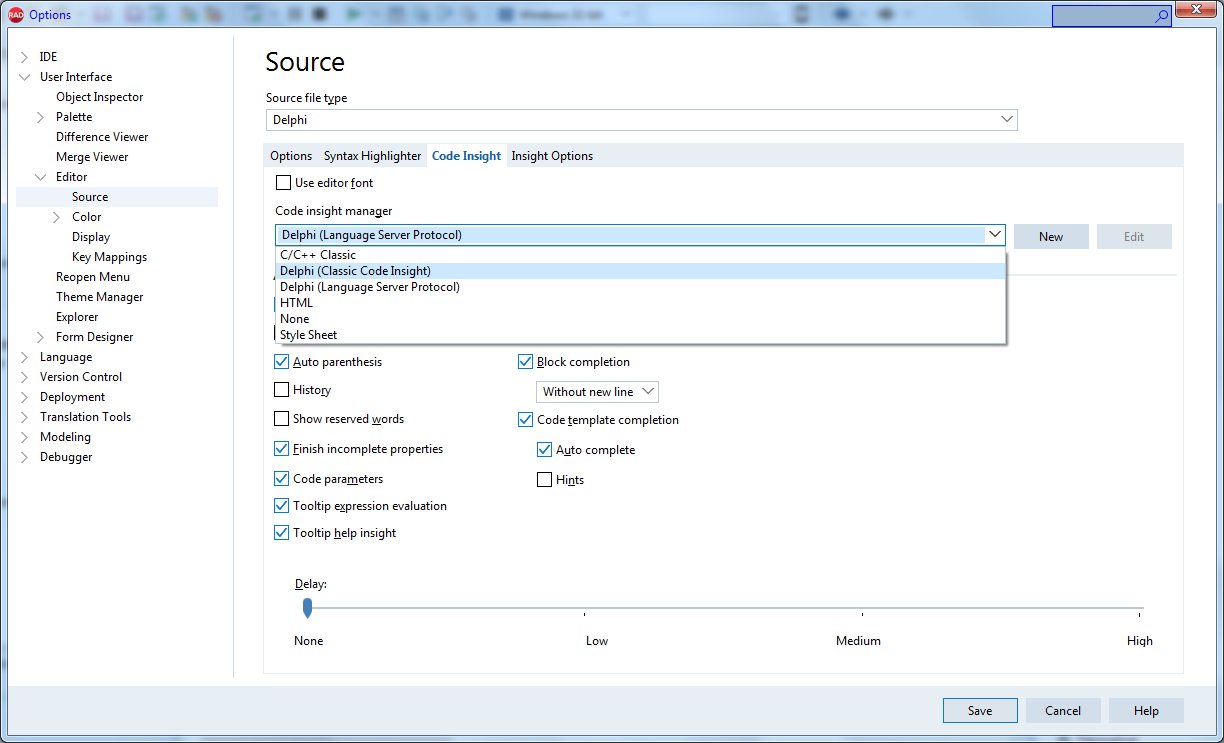Save the options
The image size is (1224, 743).
pos(980,711)
